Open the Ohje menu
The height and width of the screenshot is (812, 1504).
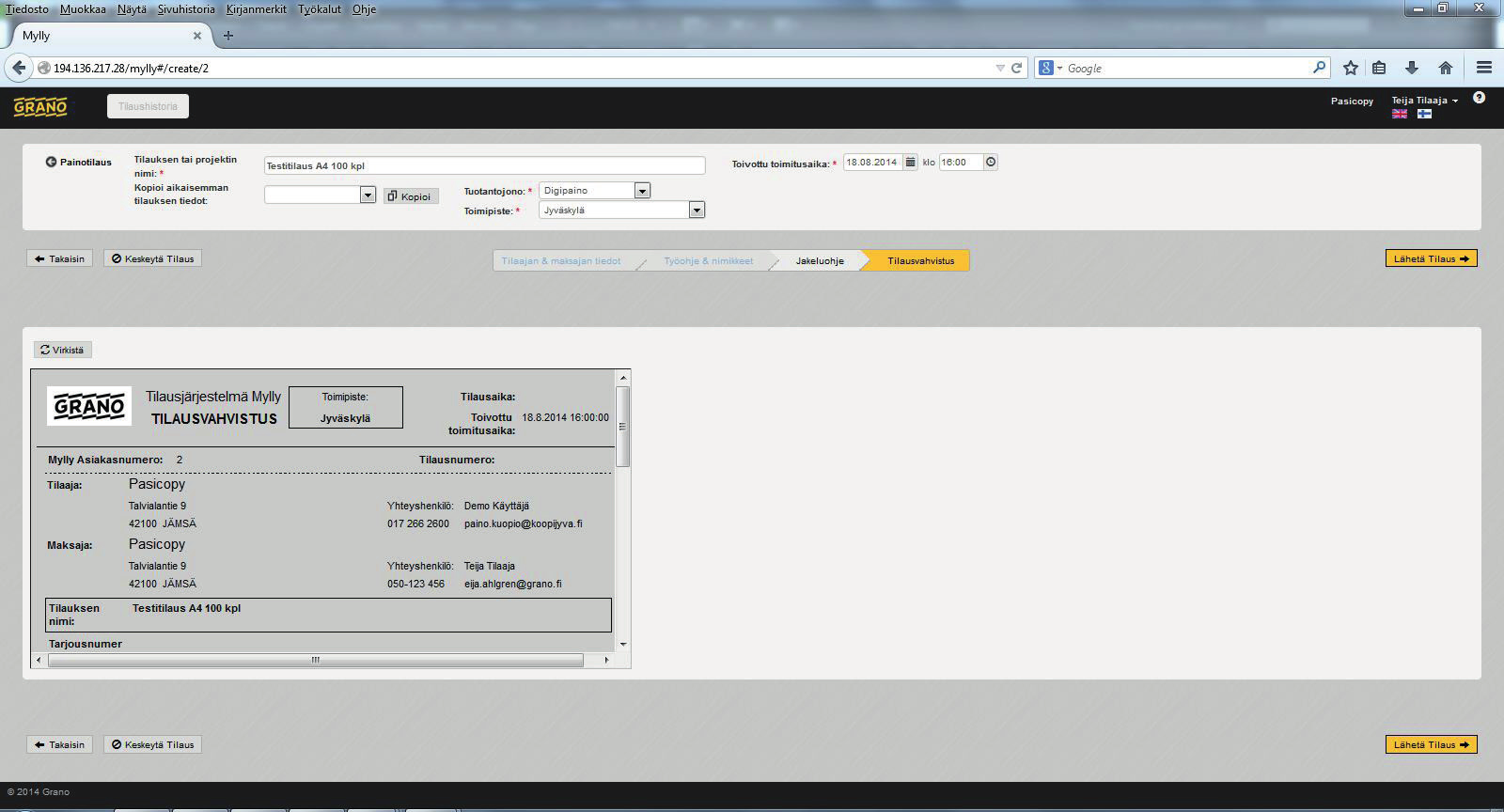(x=364, y=9)
